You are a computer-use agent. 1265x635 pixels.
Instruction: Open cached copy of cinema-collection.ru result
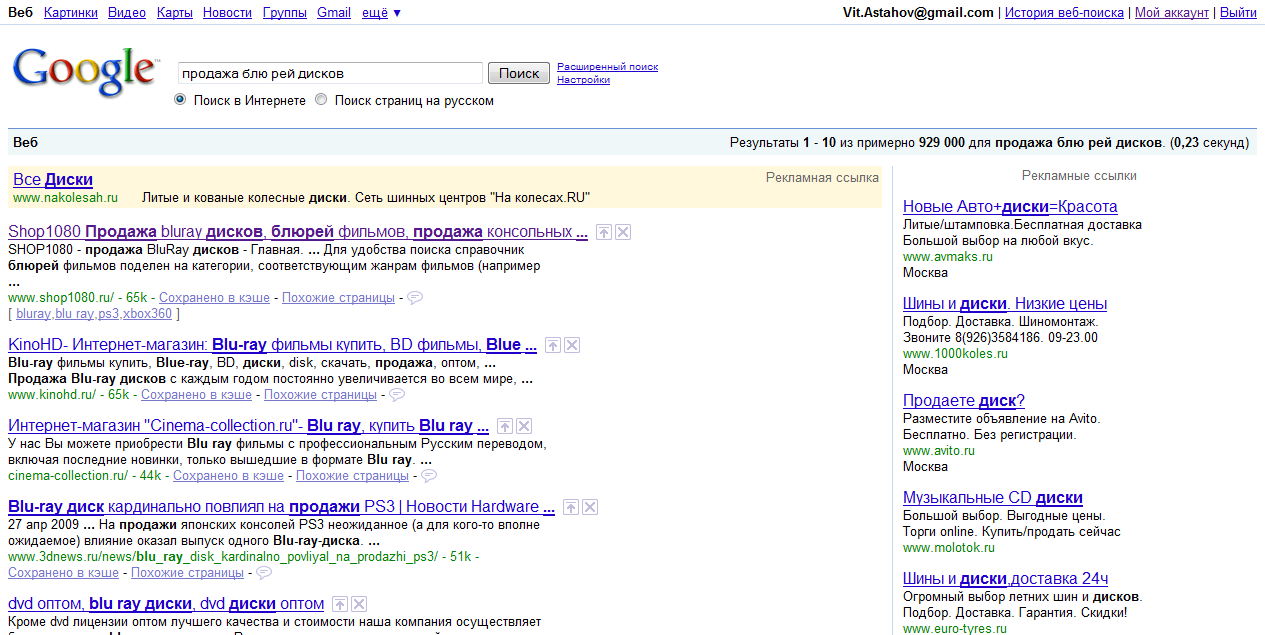coord(228,476)
